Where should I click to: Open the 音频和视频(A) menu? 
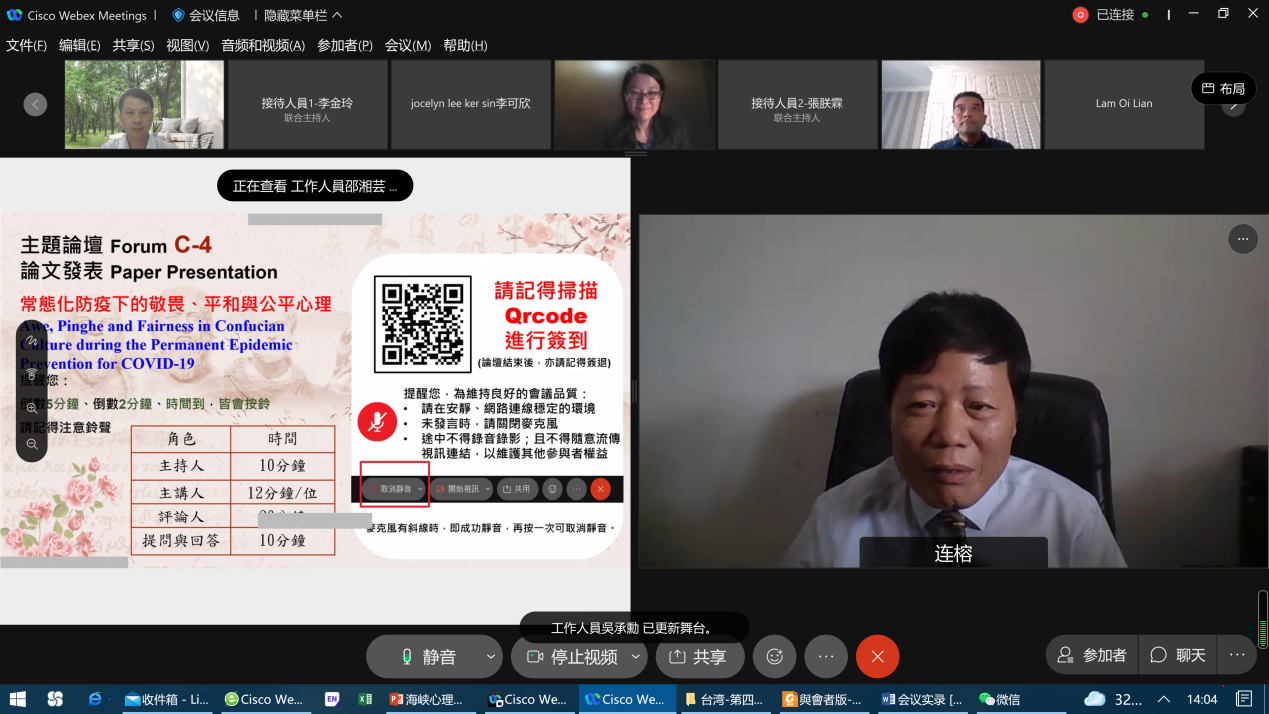263,45
